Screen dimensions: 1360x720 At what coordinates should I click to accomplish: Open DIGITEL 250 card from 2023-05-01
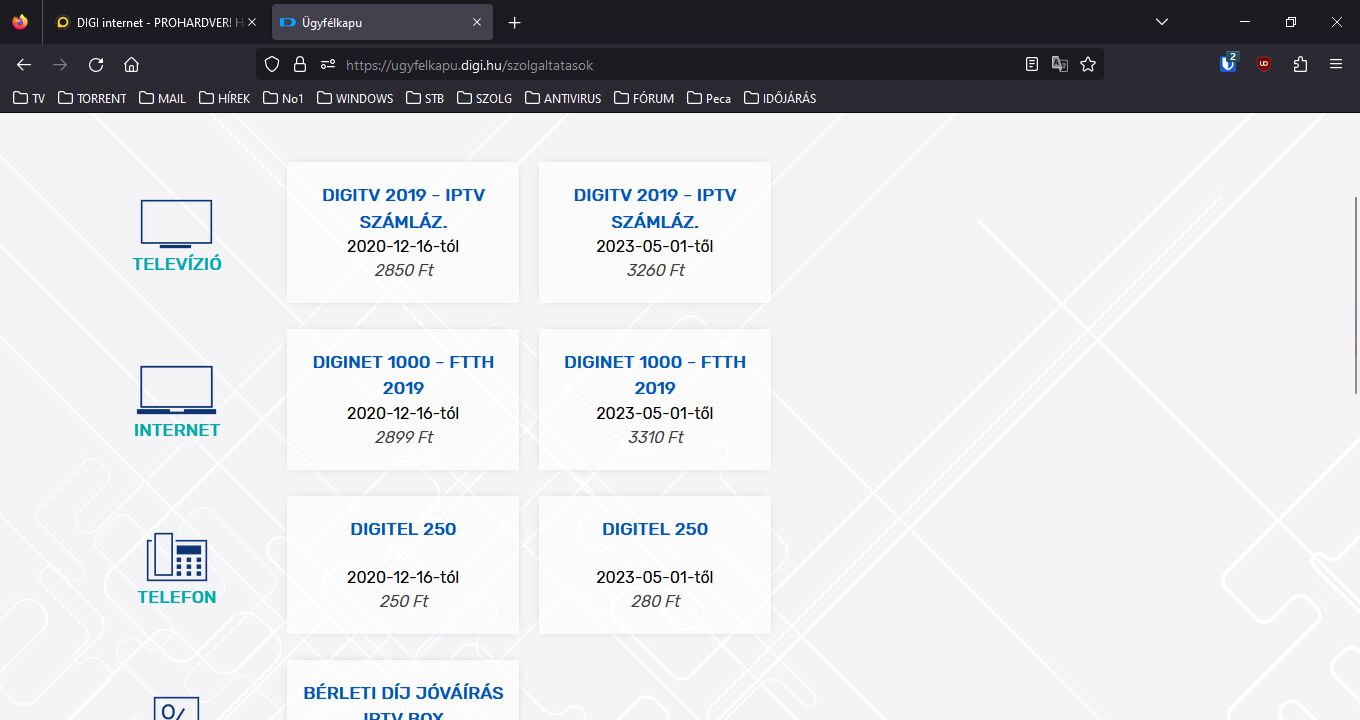(655, 565)
